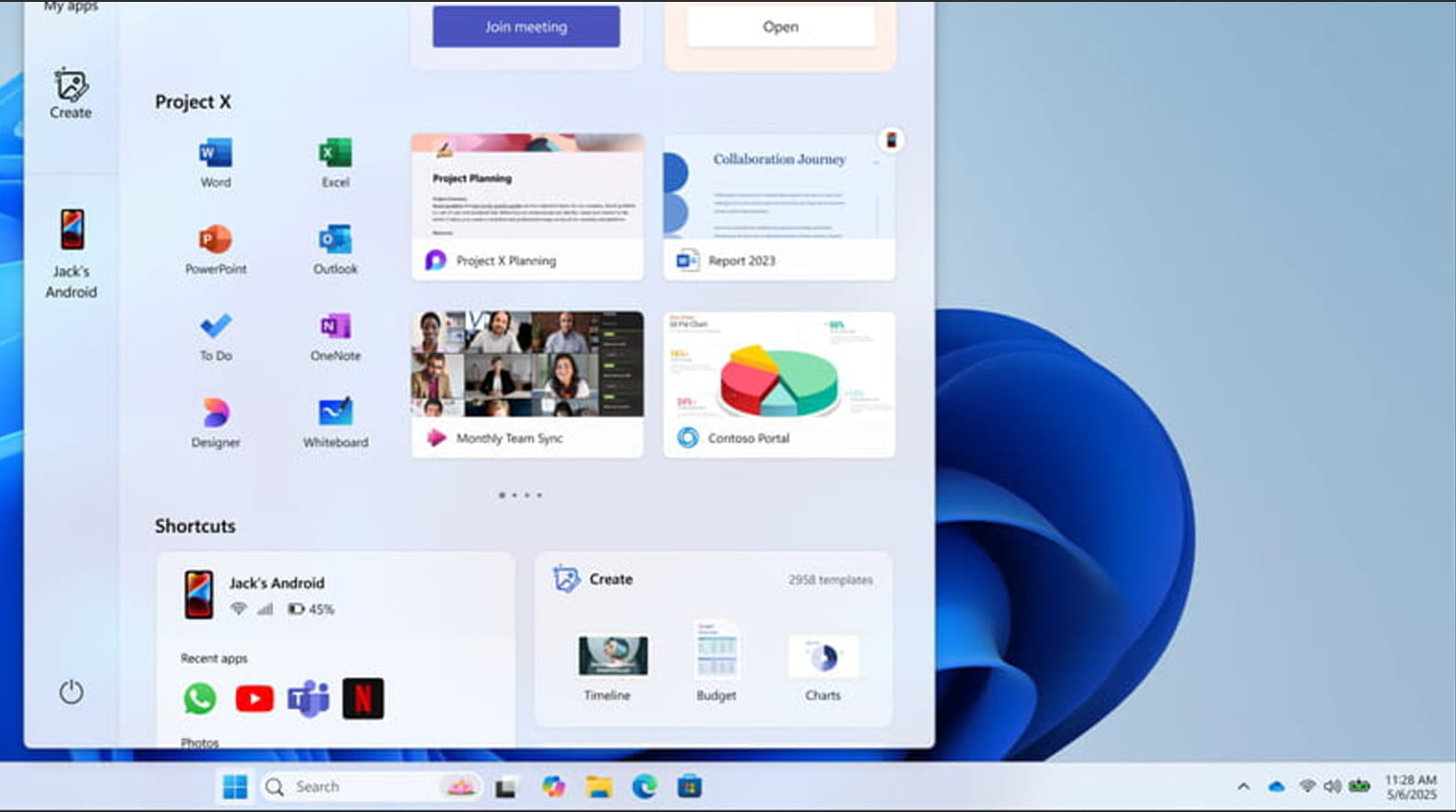This screenshot has width=1456, height=812.
Task: Select Jack's Android in the sidebar
Action: pos(71,254)
